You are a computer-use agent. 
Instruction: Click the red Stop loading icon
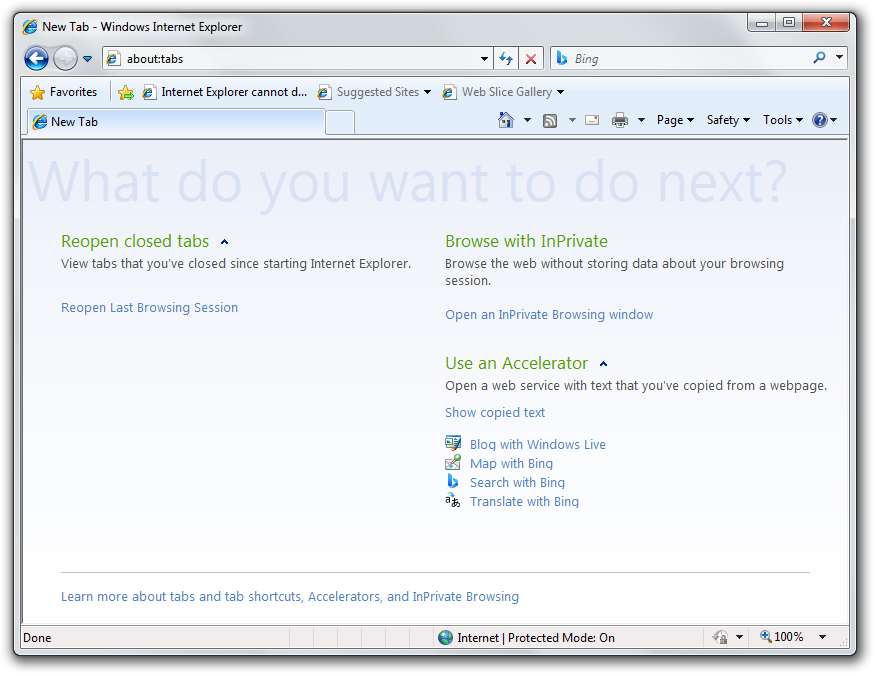point(531,59)
